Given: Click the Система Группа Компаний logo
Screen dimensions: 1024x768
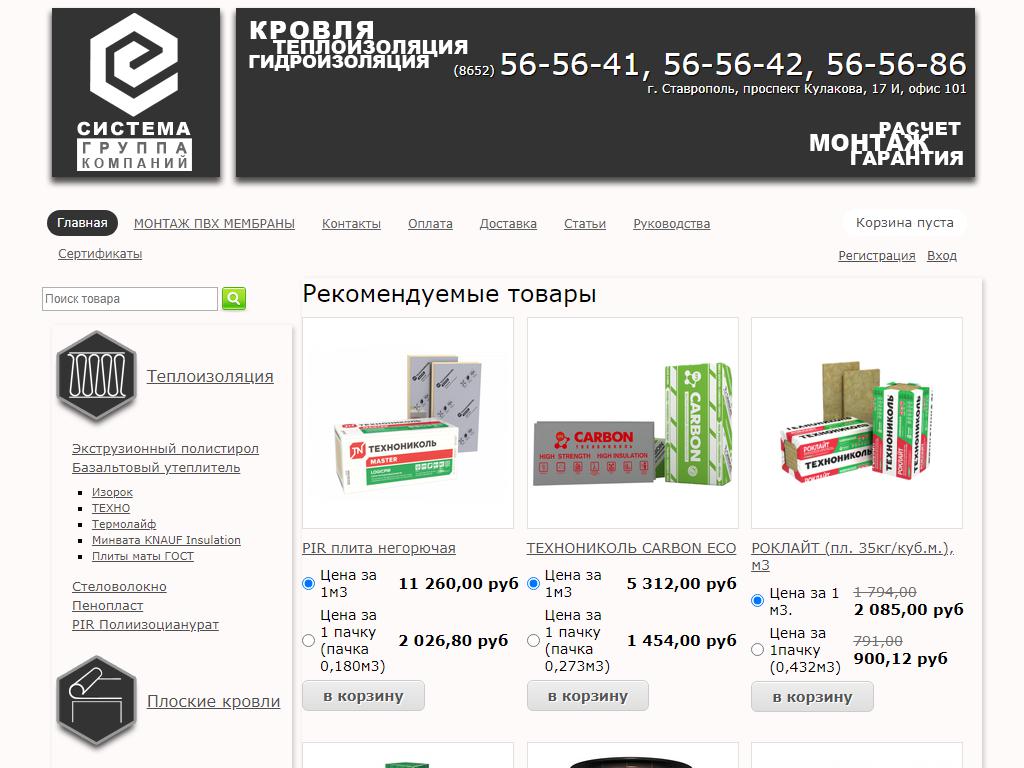Looking at the screenshot, I should [x=135, y=93].
